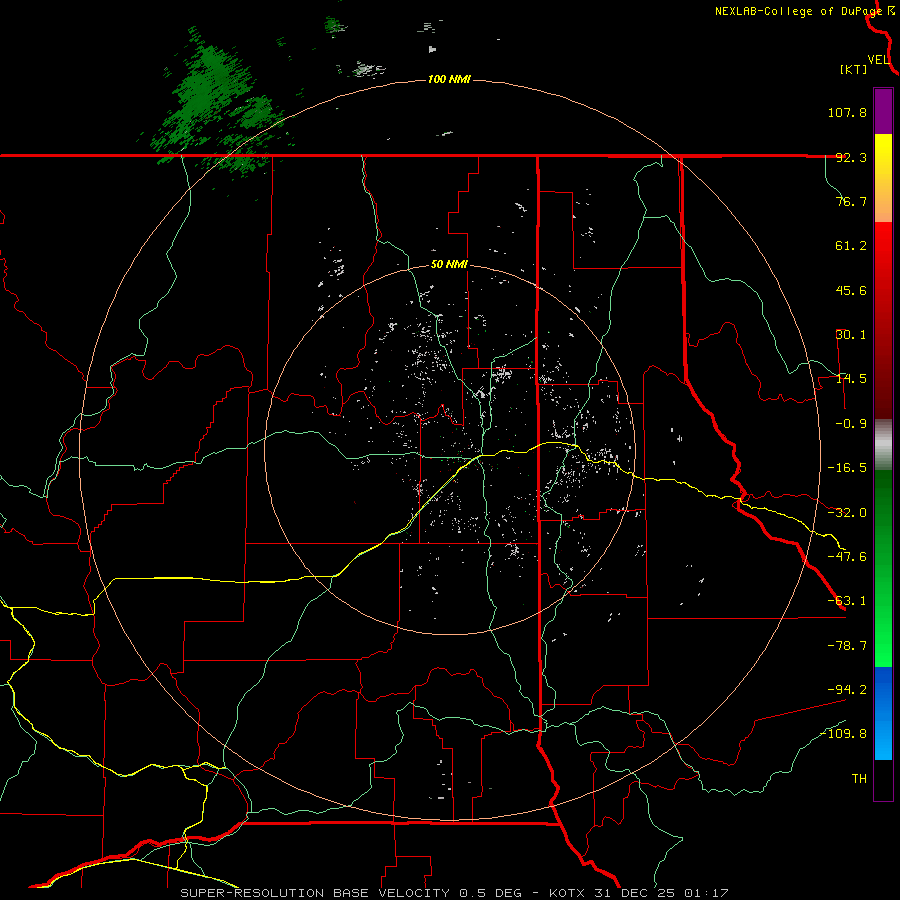The width and height of the screenshot is (900, 900).
Task: Click the gray near-zero segment of color bar
Action: coord(883,444)
